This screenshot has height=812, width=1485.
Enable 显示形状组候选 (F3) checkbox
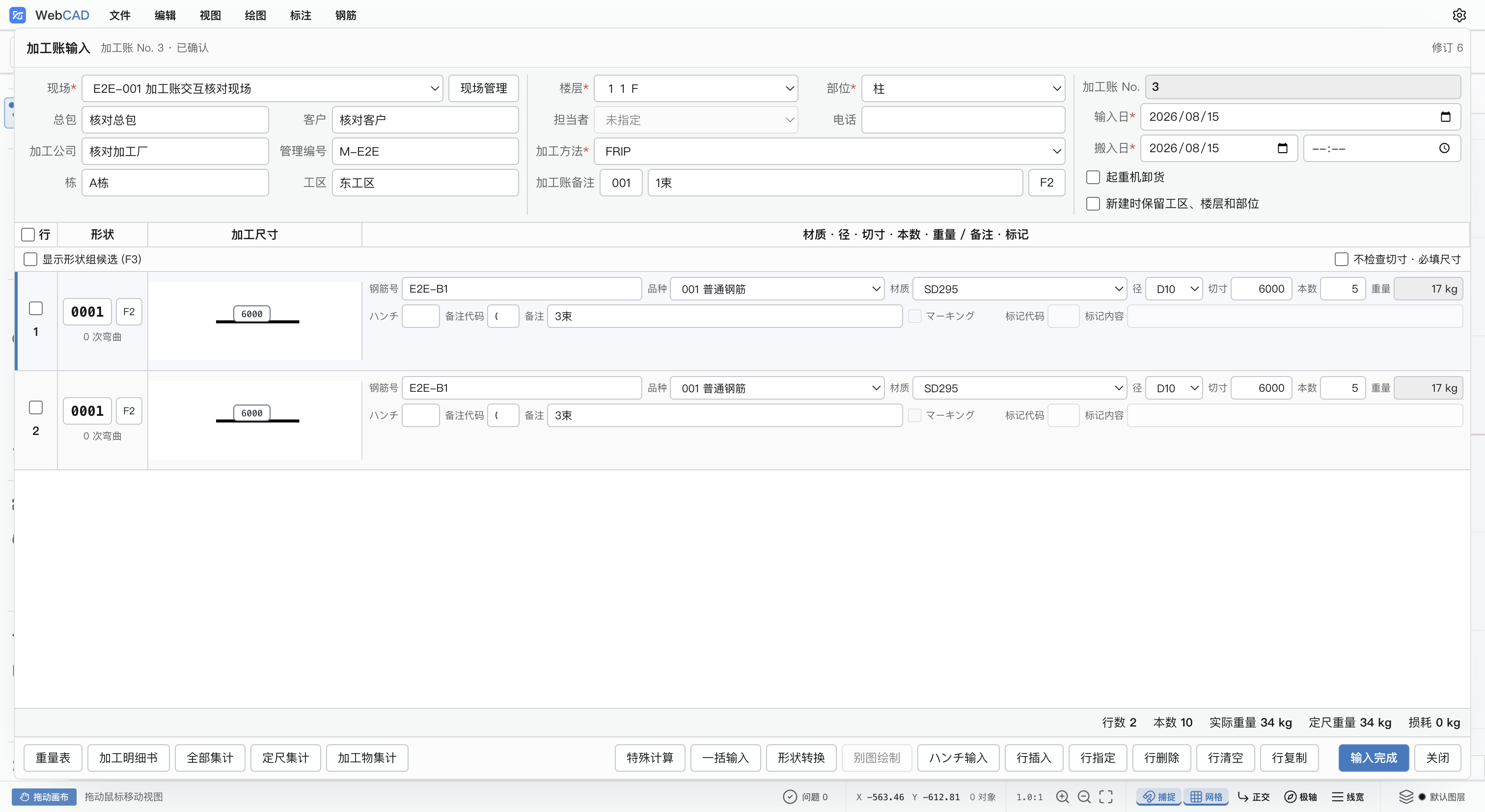click(30, 259)
